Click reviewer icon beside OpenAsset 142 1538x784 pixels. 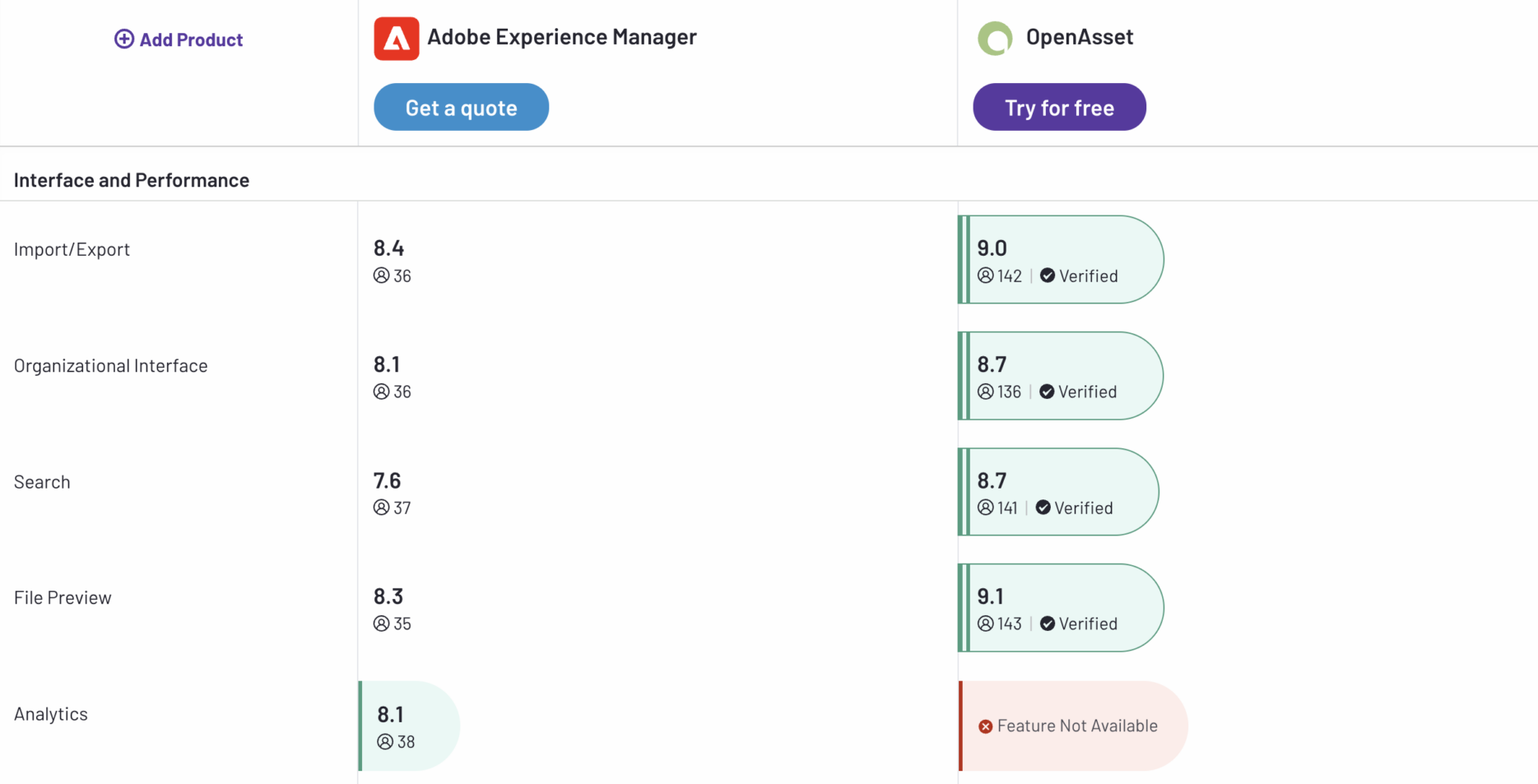986,276
